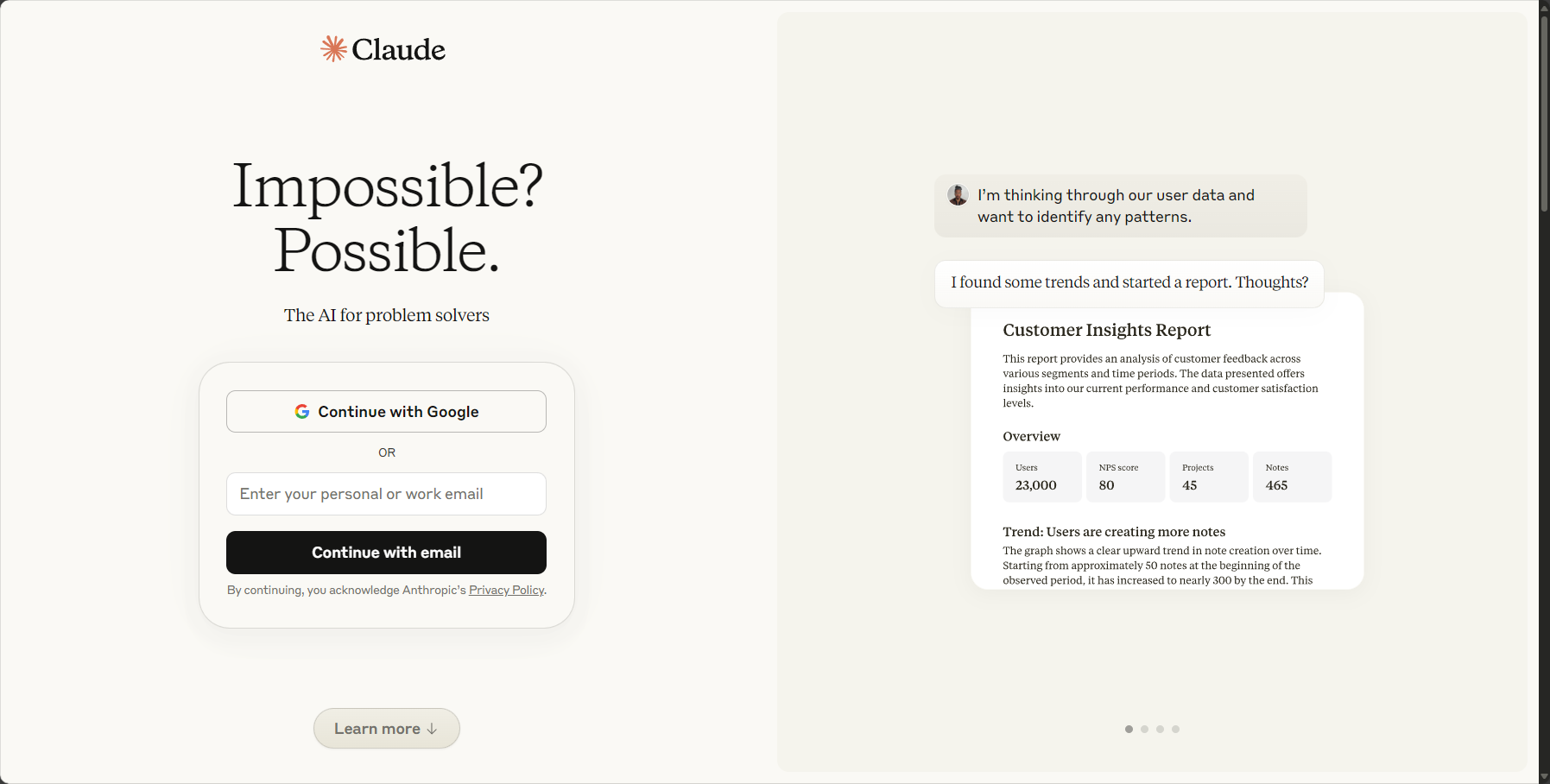
Task: Click the NPS score 80 card
Action: [x=1125, y=477]
